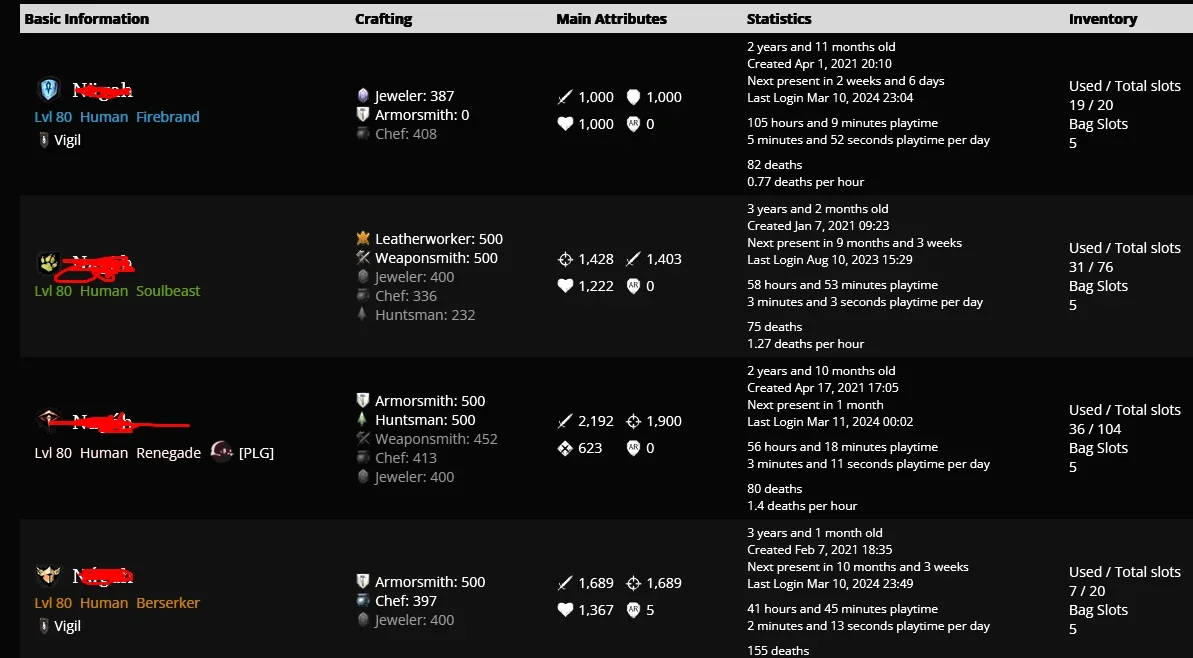1193x658 pixels.
Task: Click the agony resistance icon showing 5
Action: pos(633,610)
